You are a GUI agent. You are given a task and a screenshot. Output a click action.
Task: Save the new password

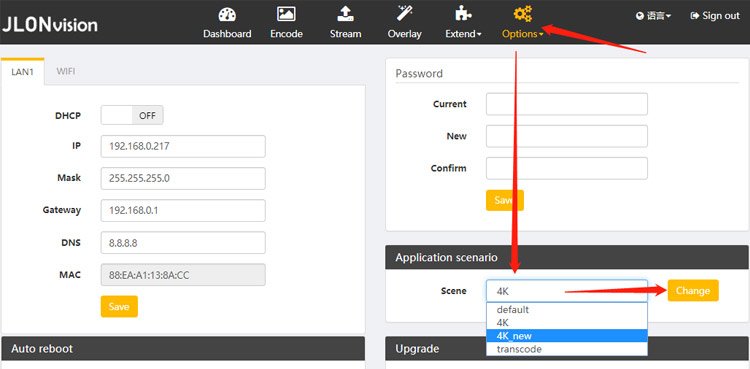click(x=505, y=200)
